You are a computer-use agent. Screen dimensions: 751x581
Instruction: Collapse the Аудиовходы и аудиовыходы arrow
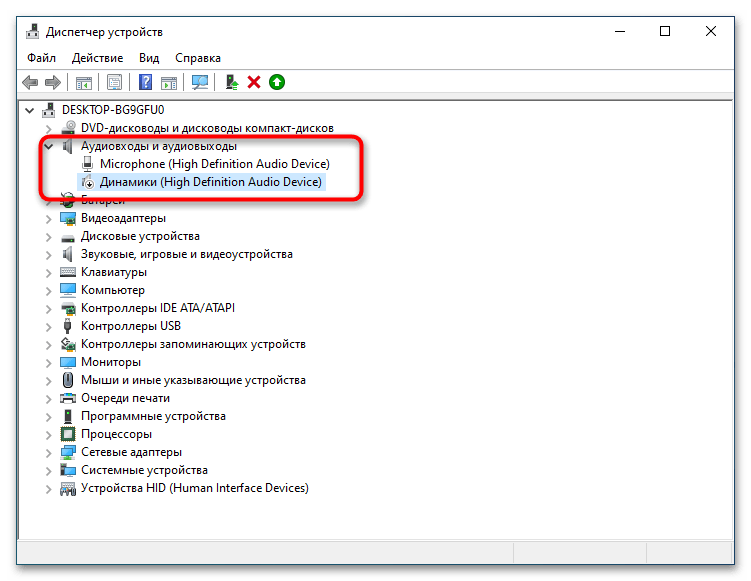tap(48, 147)
